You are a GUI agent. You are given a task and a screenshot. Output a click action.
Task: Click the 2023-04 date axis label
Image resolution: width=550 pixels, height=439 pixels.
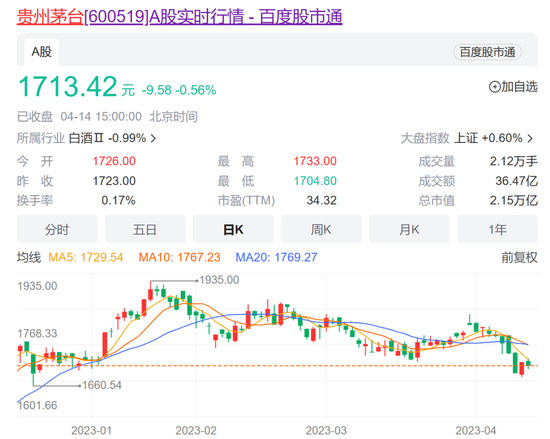476,430
